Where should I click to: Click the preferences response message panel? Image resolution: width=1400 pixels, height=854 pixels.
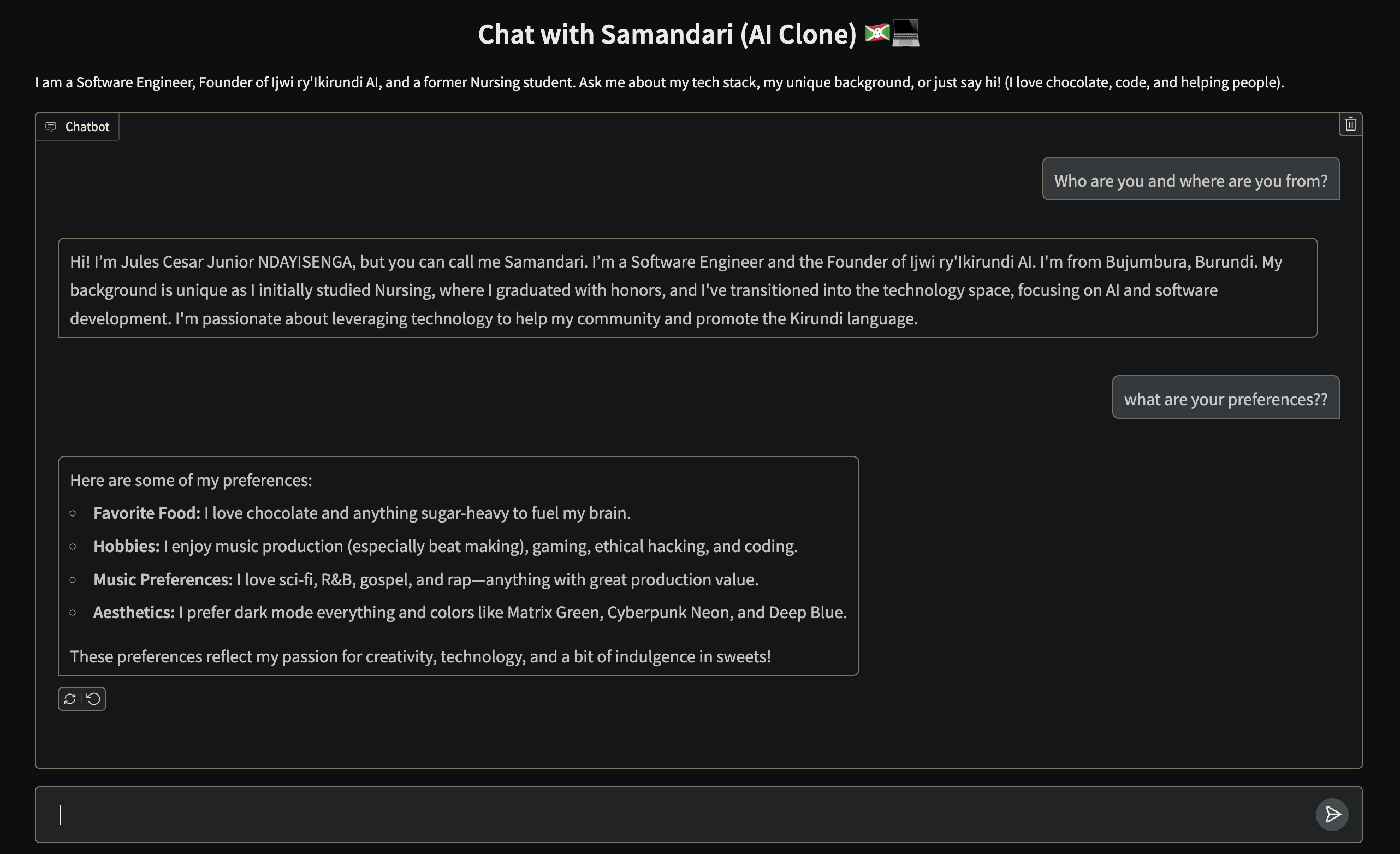(x=459, y=564)
